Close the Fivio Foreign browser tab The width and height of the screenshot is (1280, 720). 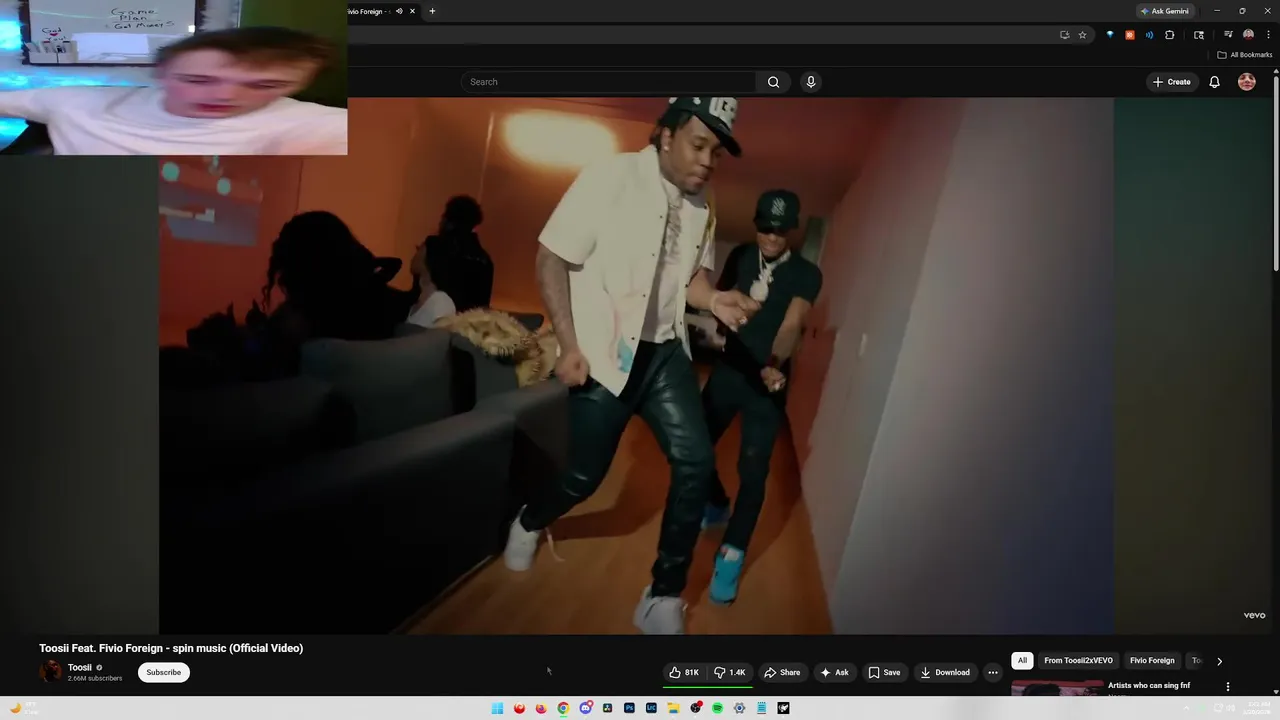click(412, 11)
